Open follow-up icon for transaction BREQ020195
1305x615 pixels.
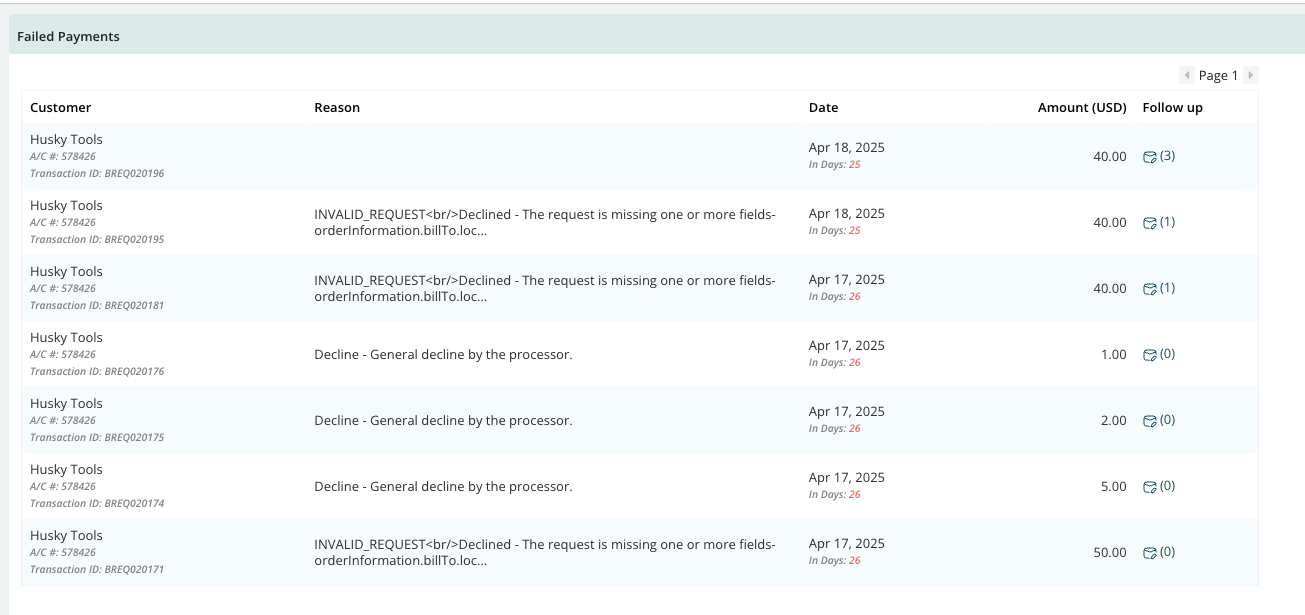1150,223
